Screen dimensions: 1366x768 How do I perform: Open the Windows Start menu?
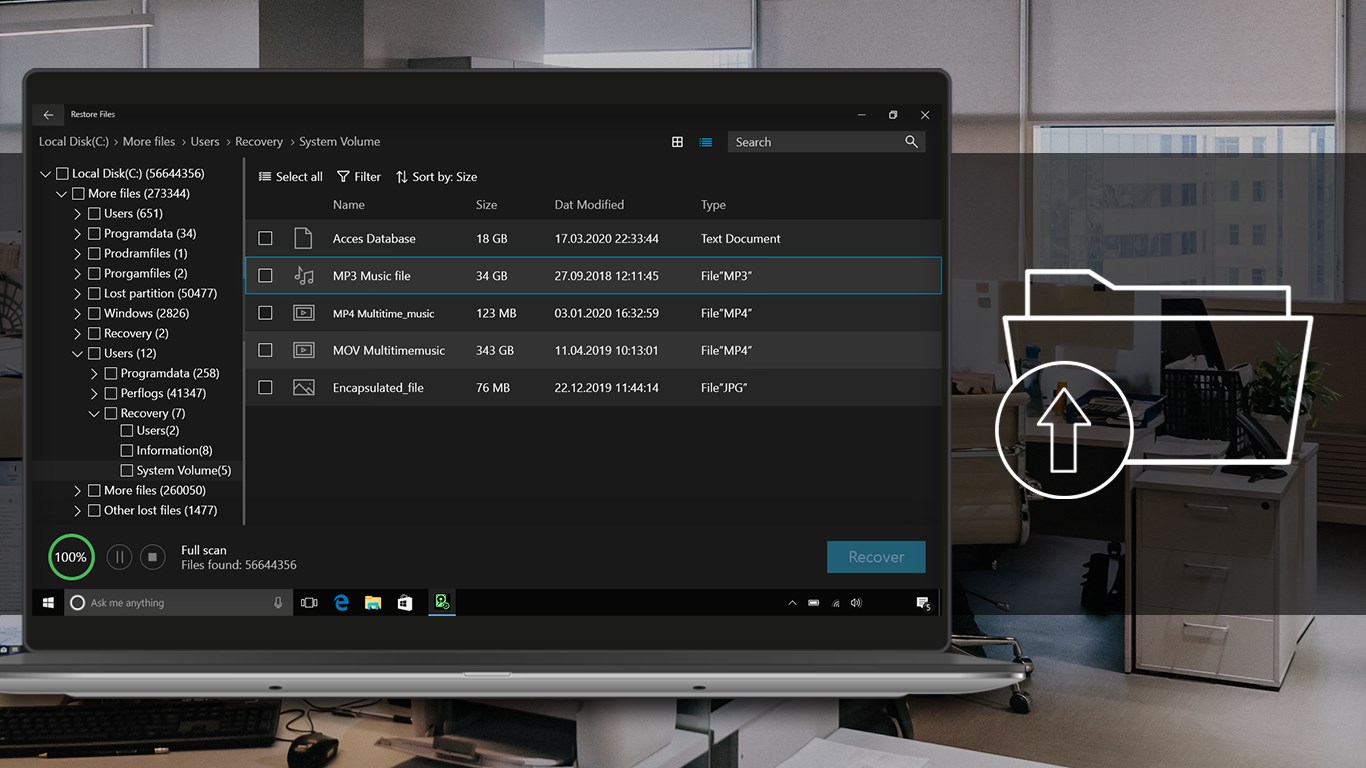[47, 603]
